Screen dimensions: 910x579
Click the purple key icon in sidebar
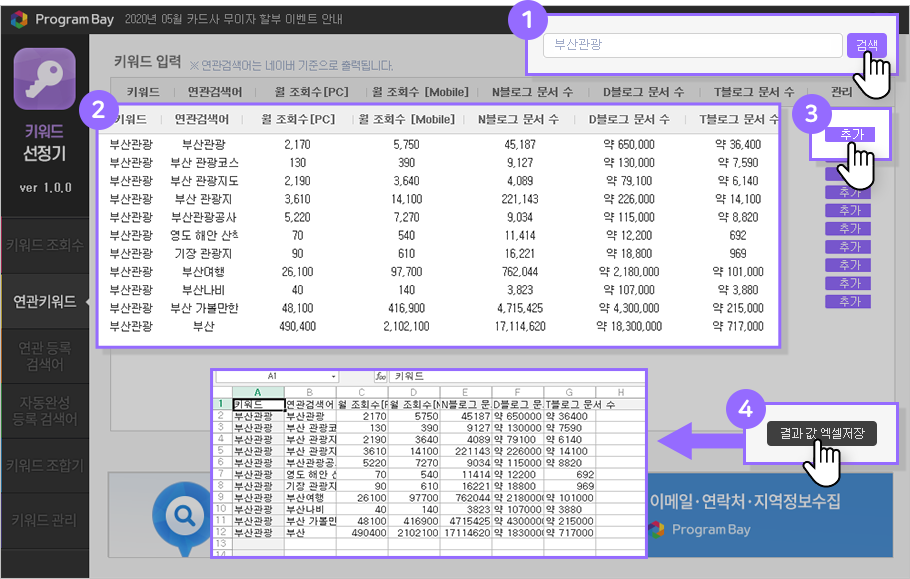click(x=44, y=79)
